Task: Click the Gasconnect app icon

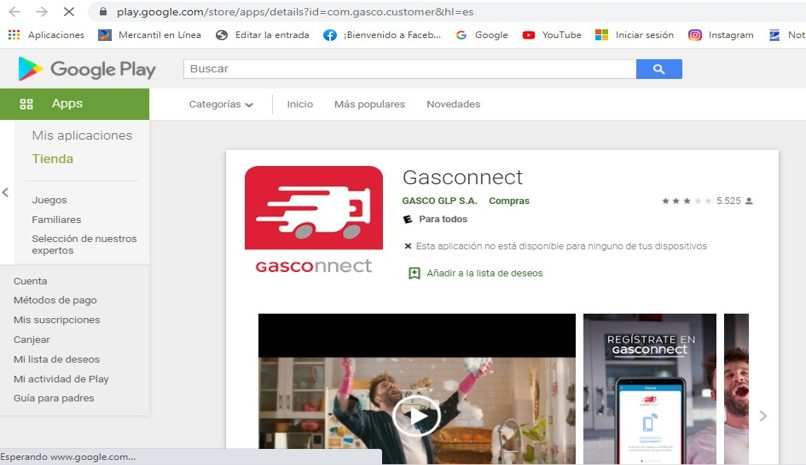Action: tap(314, 220)
